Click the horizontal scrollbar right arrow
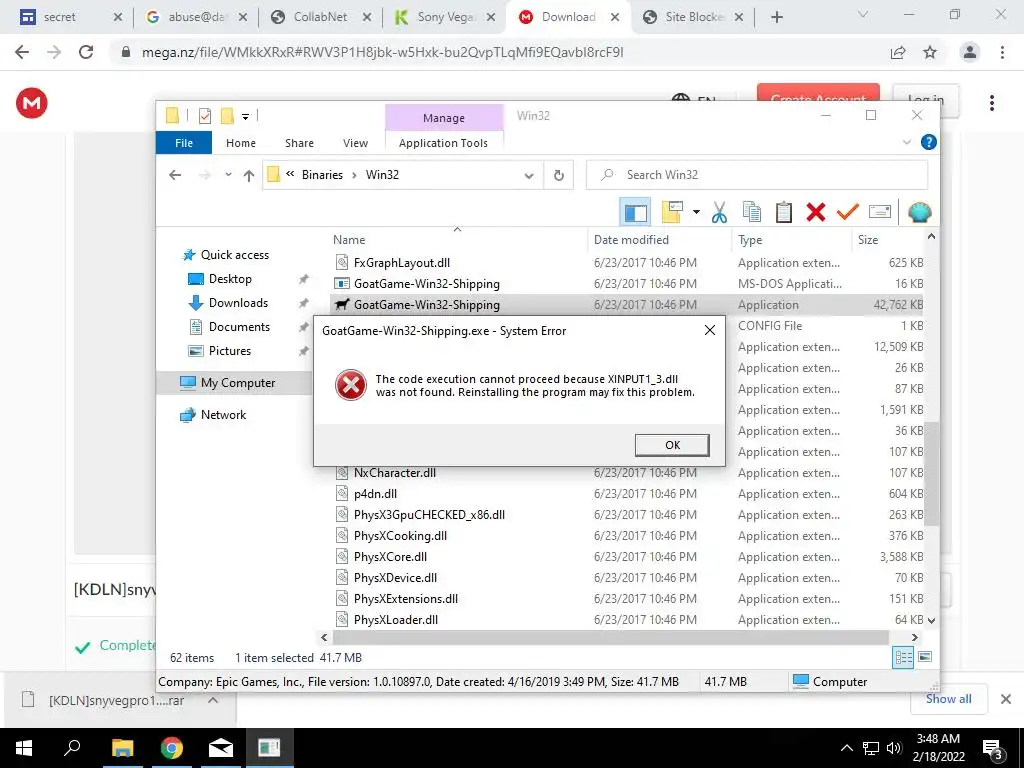The width and height of the screenshot is (1024, 768). pos(914,637)
